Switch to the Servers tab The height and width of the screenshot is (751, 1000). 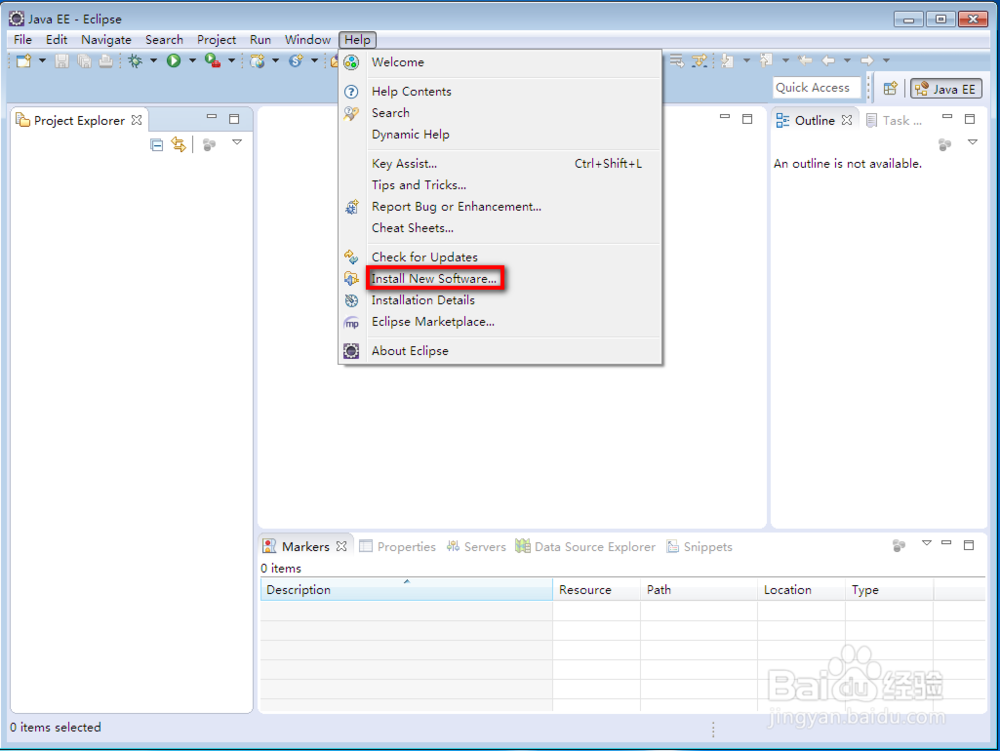[x=476, y=547]
